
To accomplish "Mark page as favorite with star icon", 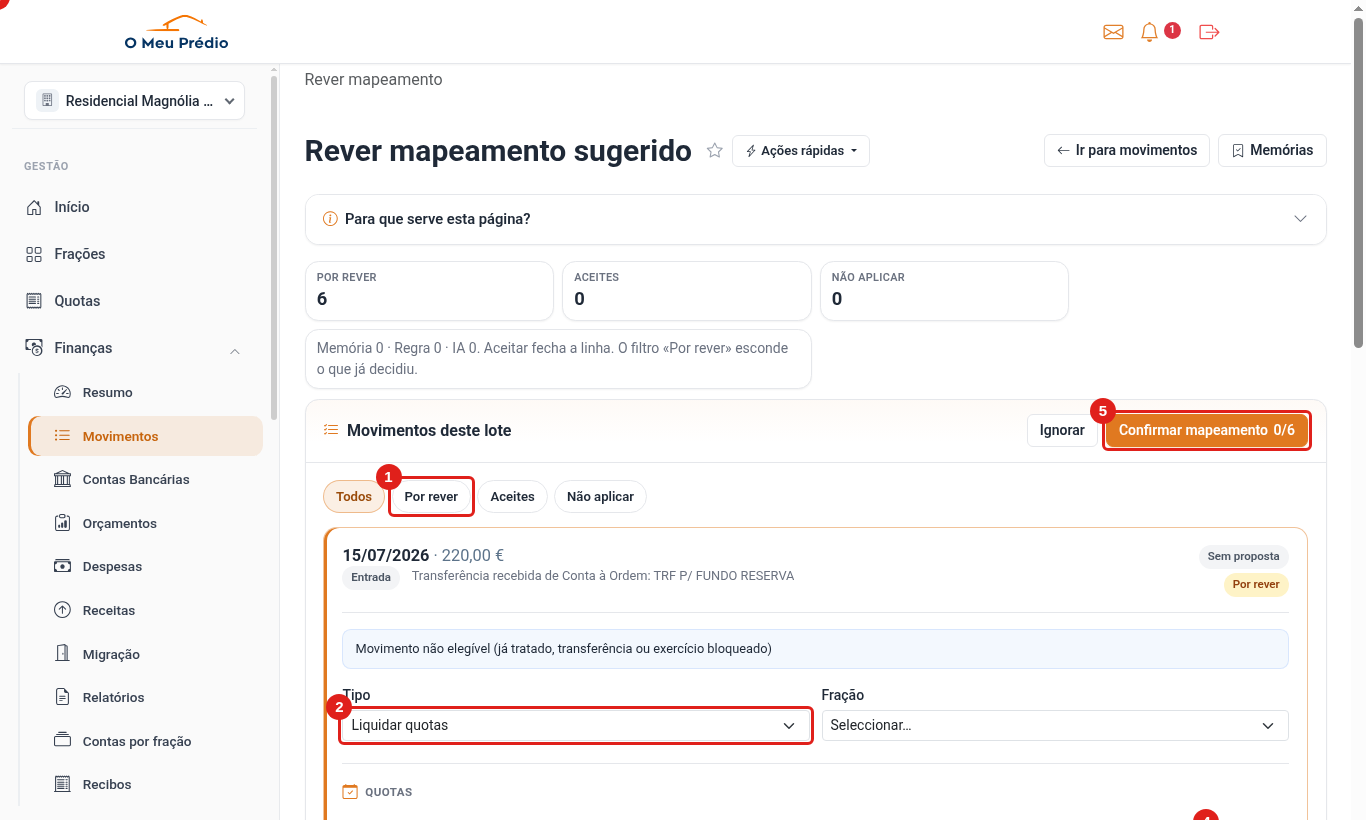I will click(715, 151).
